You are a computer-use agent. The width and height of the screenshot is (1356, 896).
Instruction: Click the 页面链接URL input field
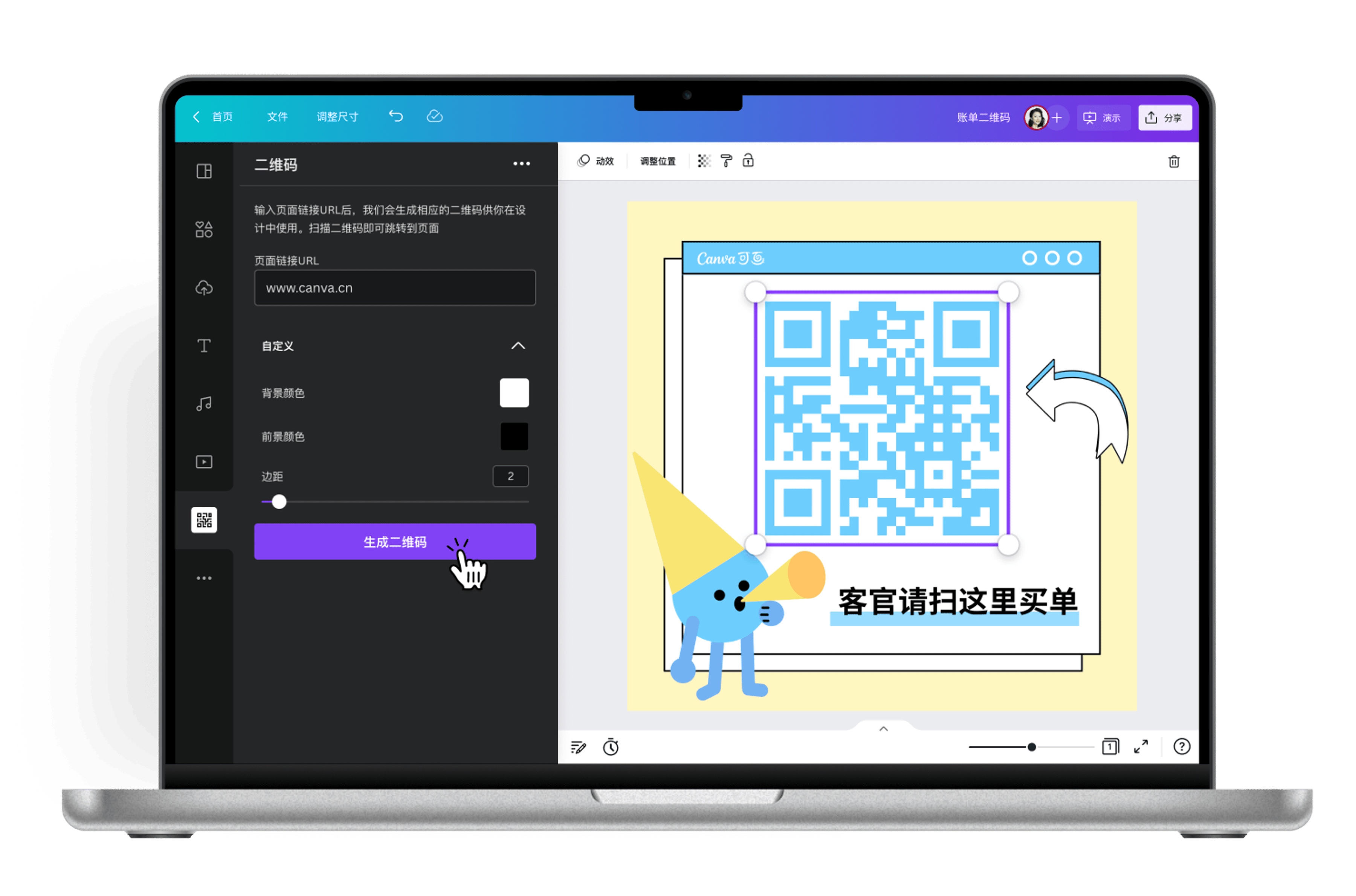point(395,288)
